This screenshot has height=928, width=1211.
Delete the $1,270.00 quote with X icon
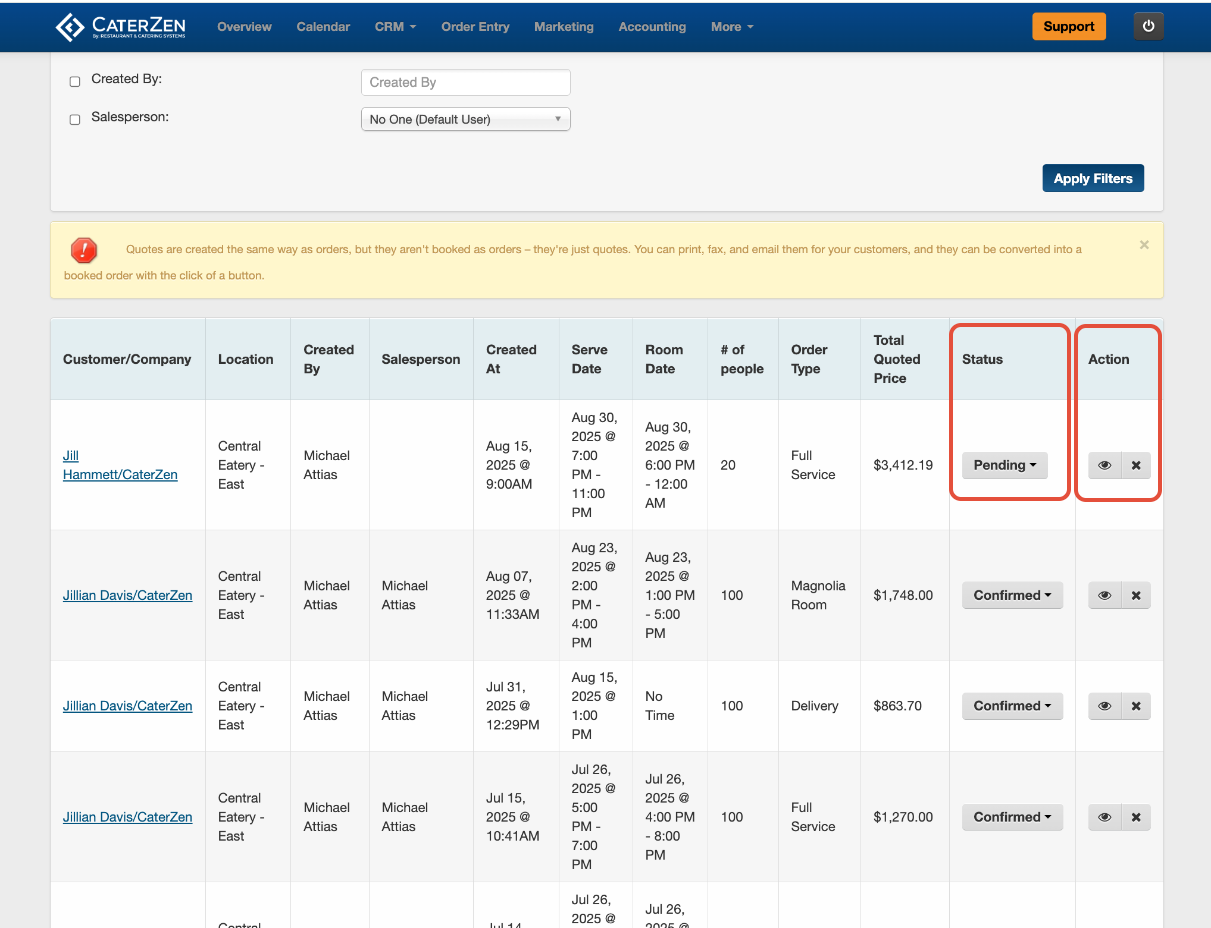[1136, 817]
